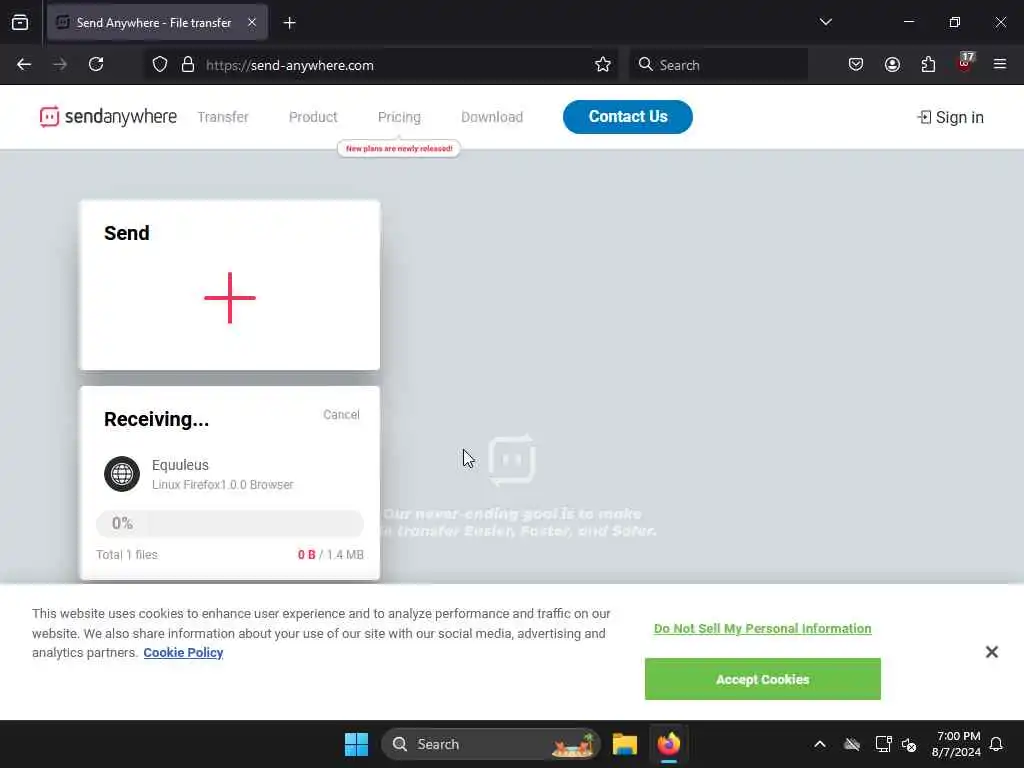Close the cookie banner with the X
The height and width of the screenshot is (768, 1024).
point(991,652)
